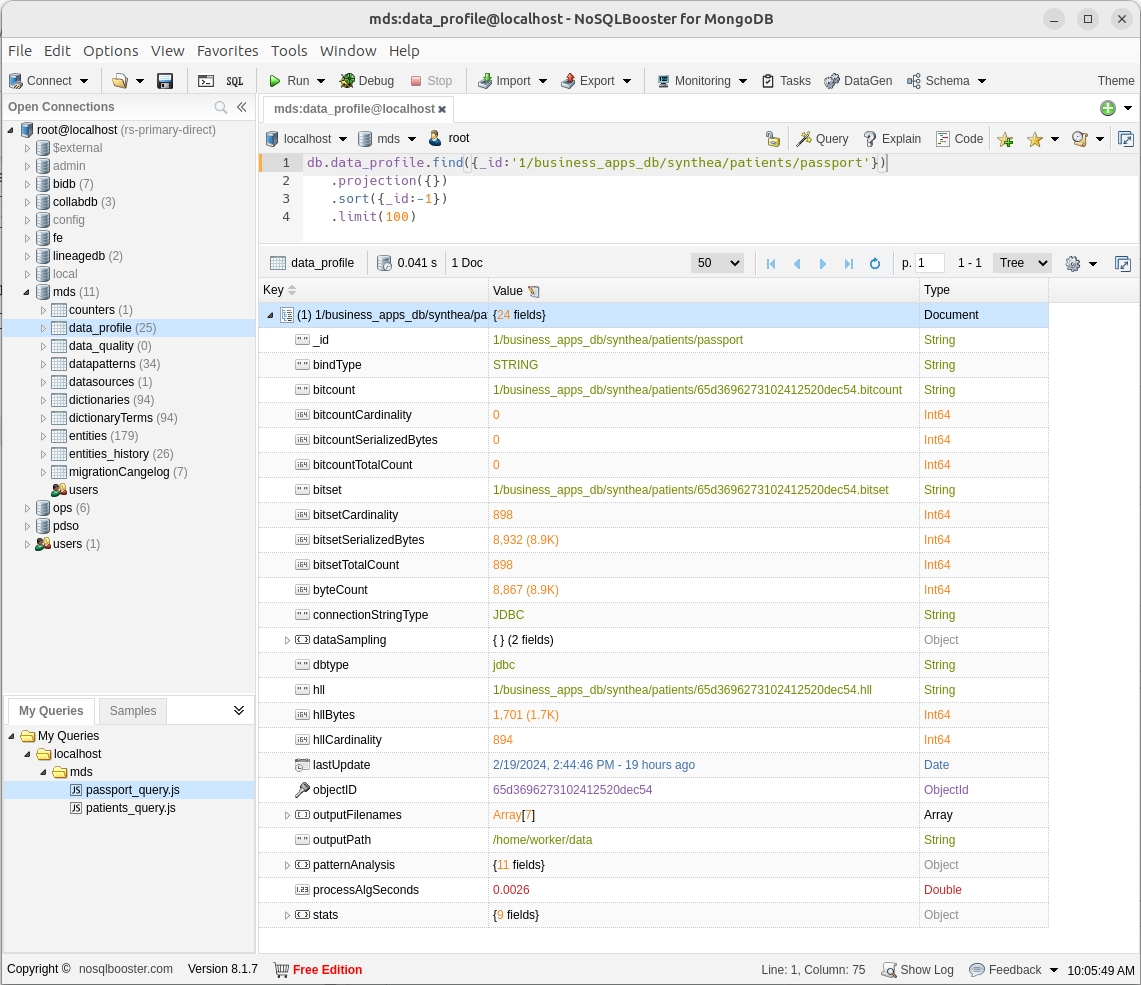Open the Tree view mode dropdown

pyautogui.click(x=1021, y=263)
